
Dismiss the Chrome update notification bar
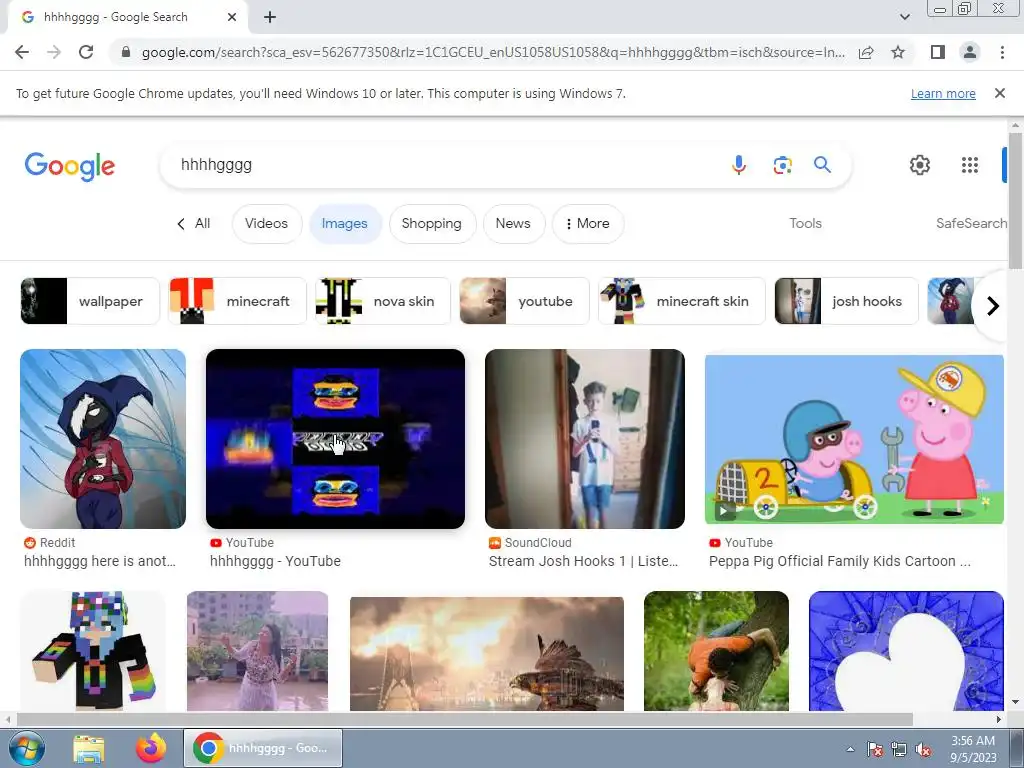coord(1000,93)
